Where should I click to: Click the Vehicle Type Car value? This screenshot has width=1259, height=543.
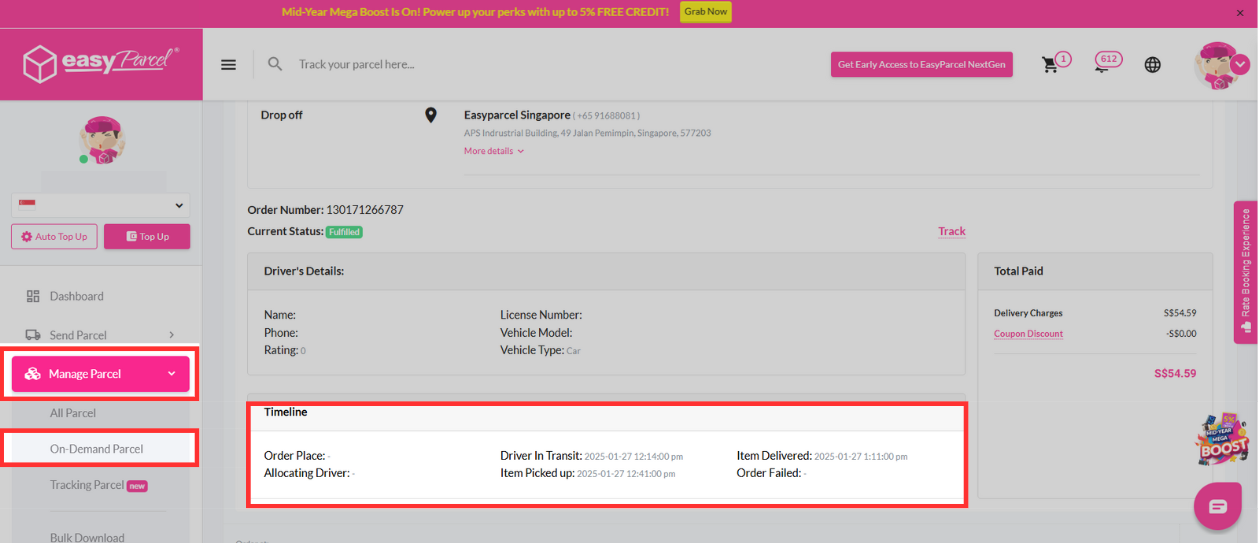pyautogui.click(x=573, y=352)
